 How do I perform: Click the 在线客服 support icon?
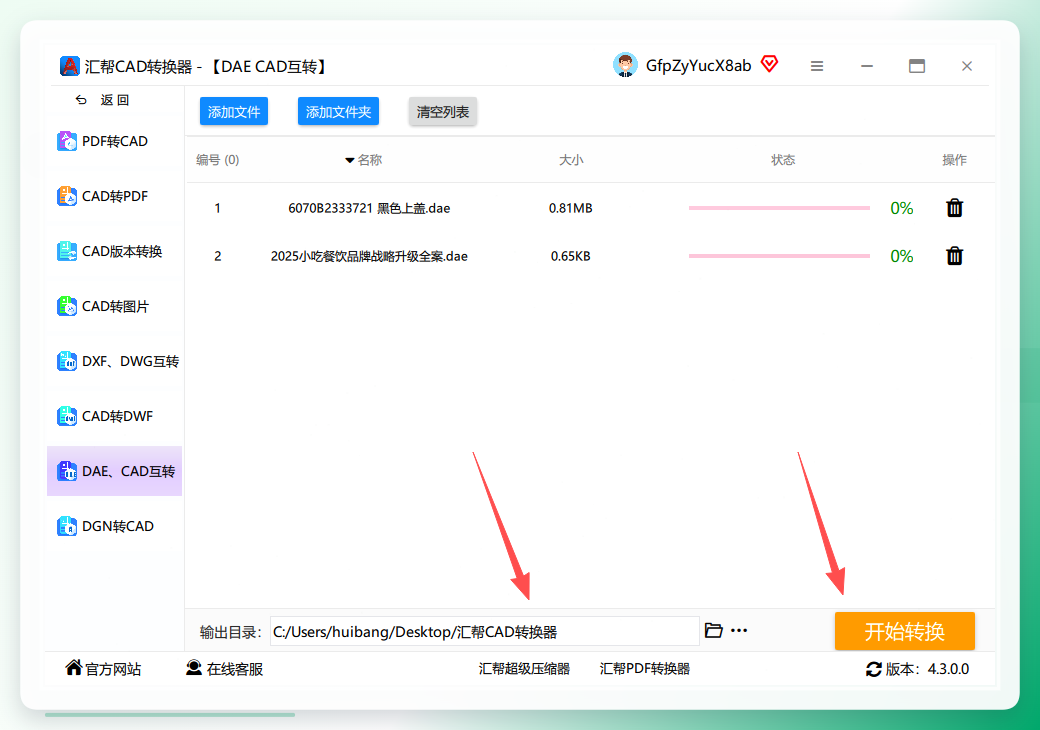[x=194, y=668]
